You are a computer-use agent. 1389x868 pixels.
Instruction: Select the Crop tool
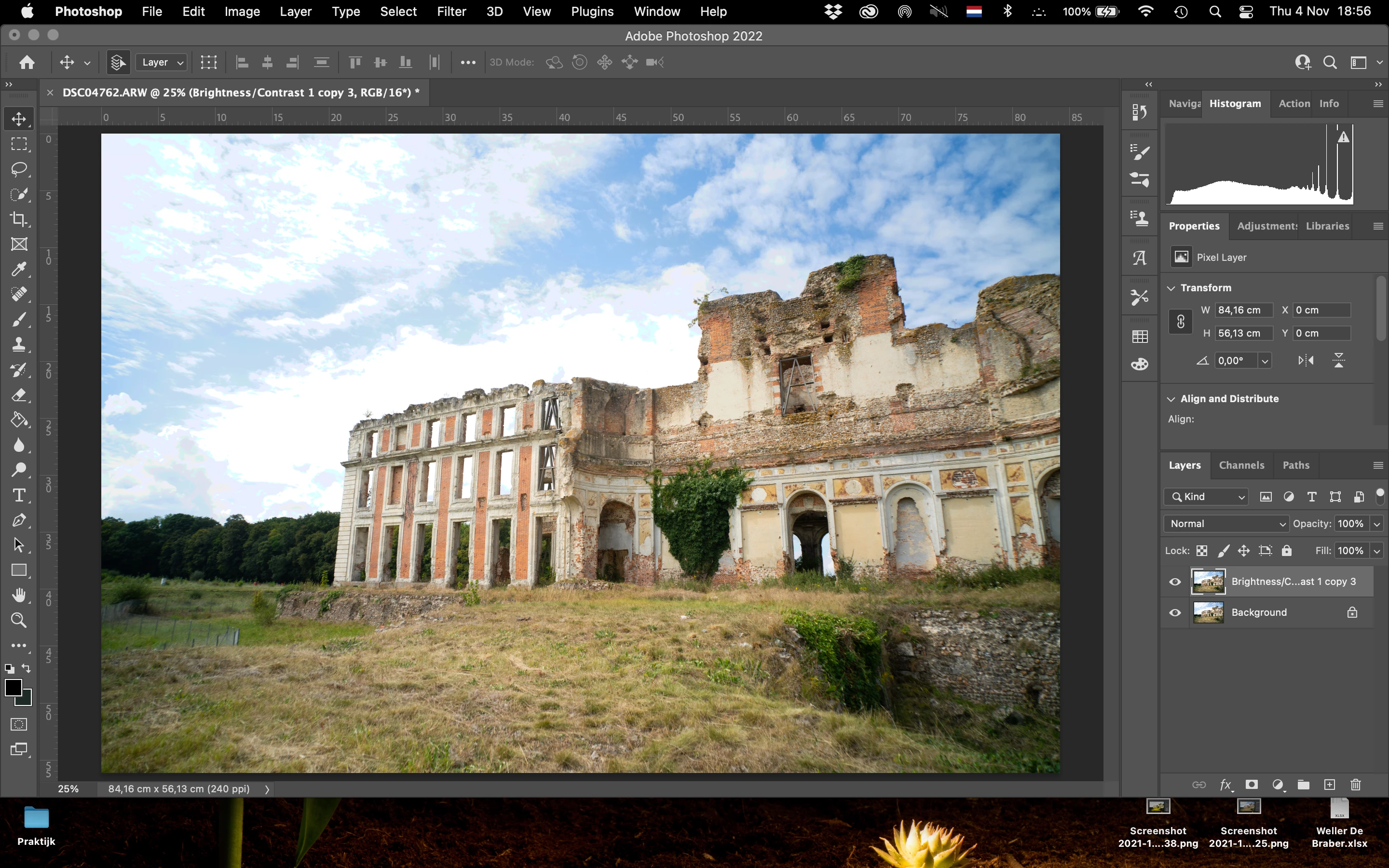point(19,219)
